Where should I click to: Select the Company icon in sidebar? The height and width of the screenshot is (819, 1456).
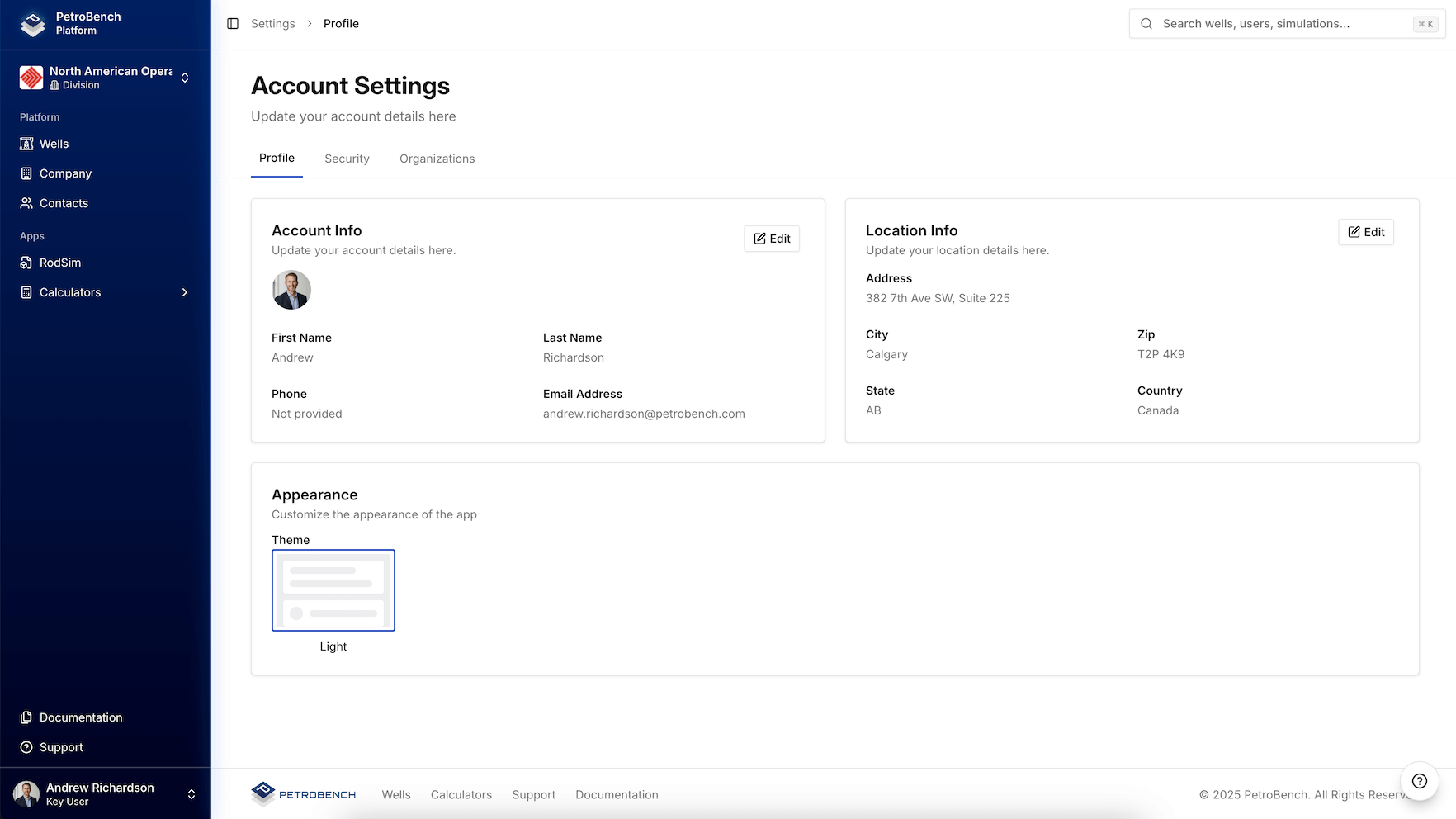(x=26, y=173)
